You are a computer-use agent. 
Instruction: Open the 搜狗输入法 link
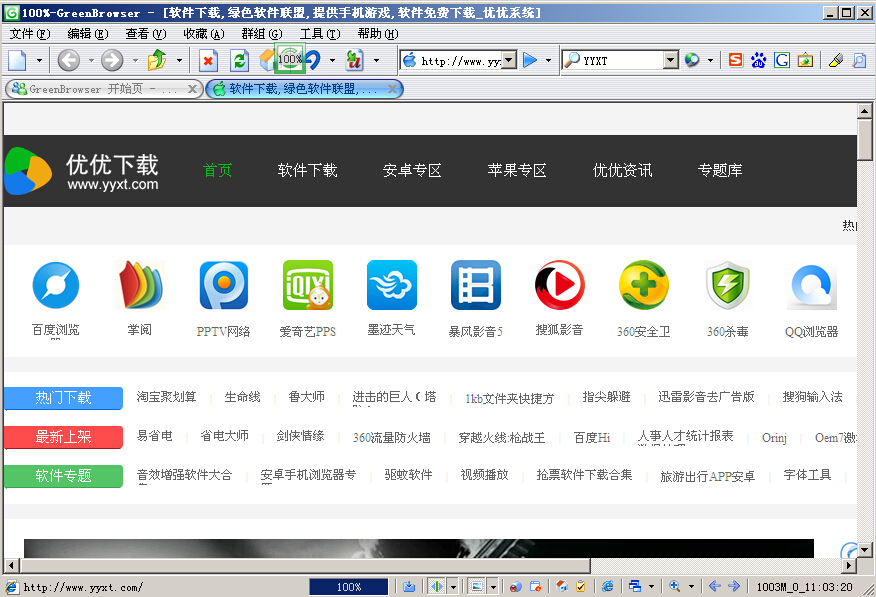click(812, 397)
